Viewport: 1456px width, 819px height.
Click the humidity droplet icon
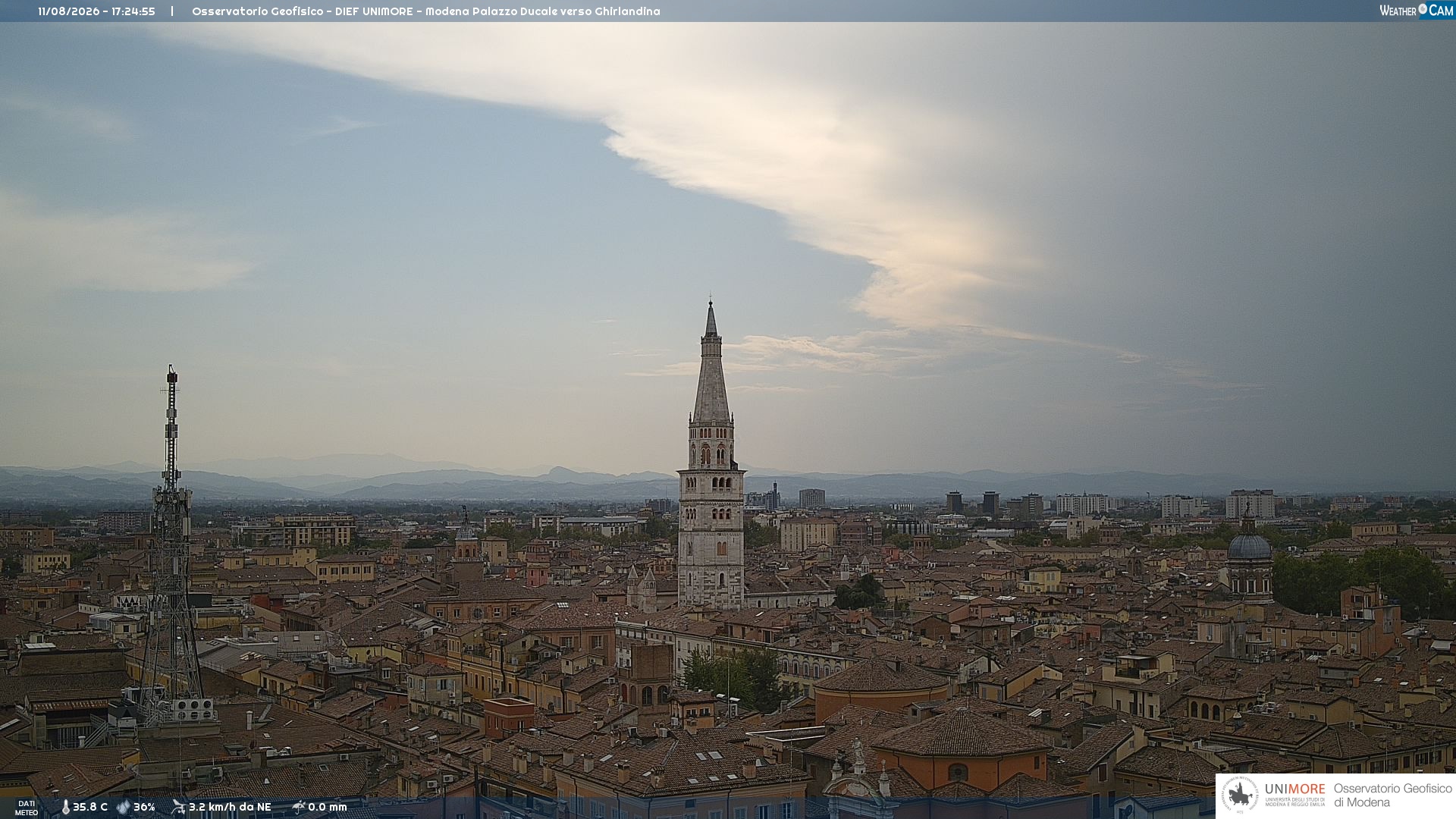coord(123,807)
